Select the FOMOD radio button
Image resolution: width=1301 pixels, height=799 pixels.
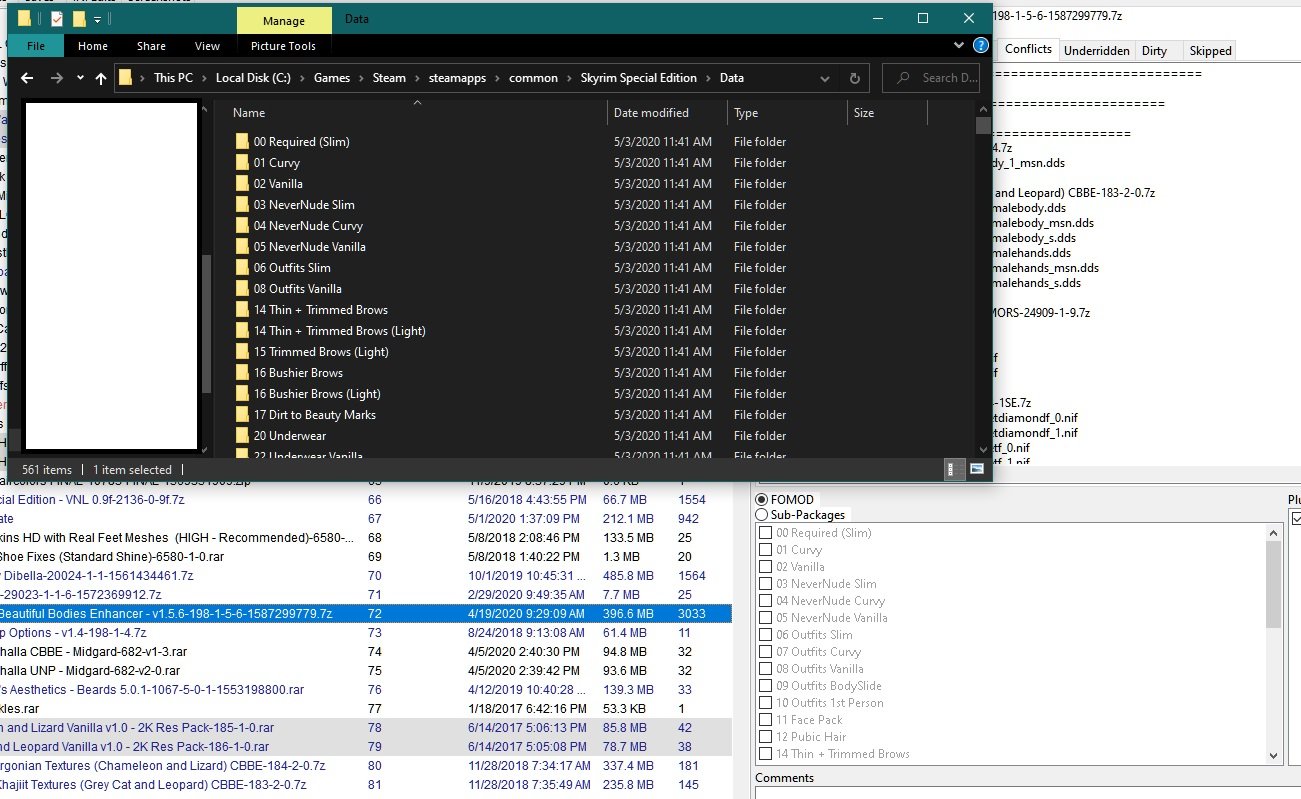point(762,499)
